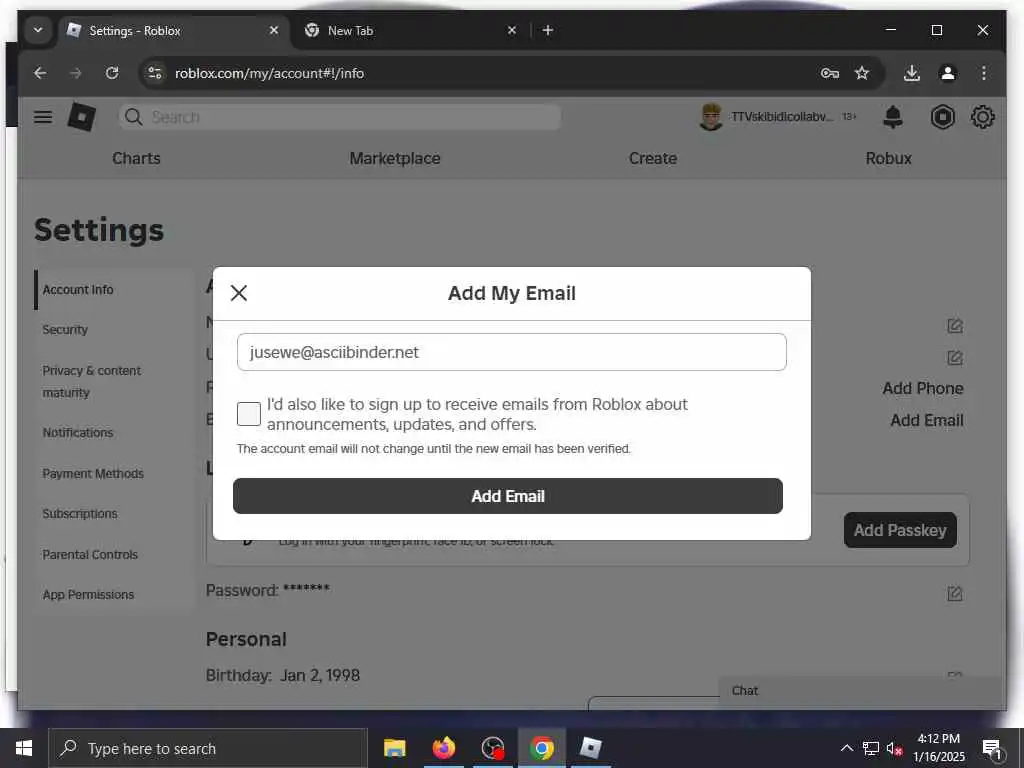Open Payment Methods settings

(x=93, y=473)
